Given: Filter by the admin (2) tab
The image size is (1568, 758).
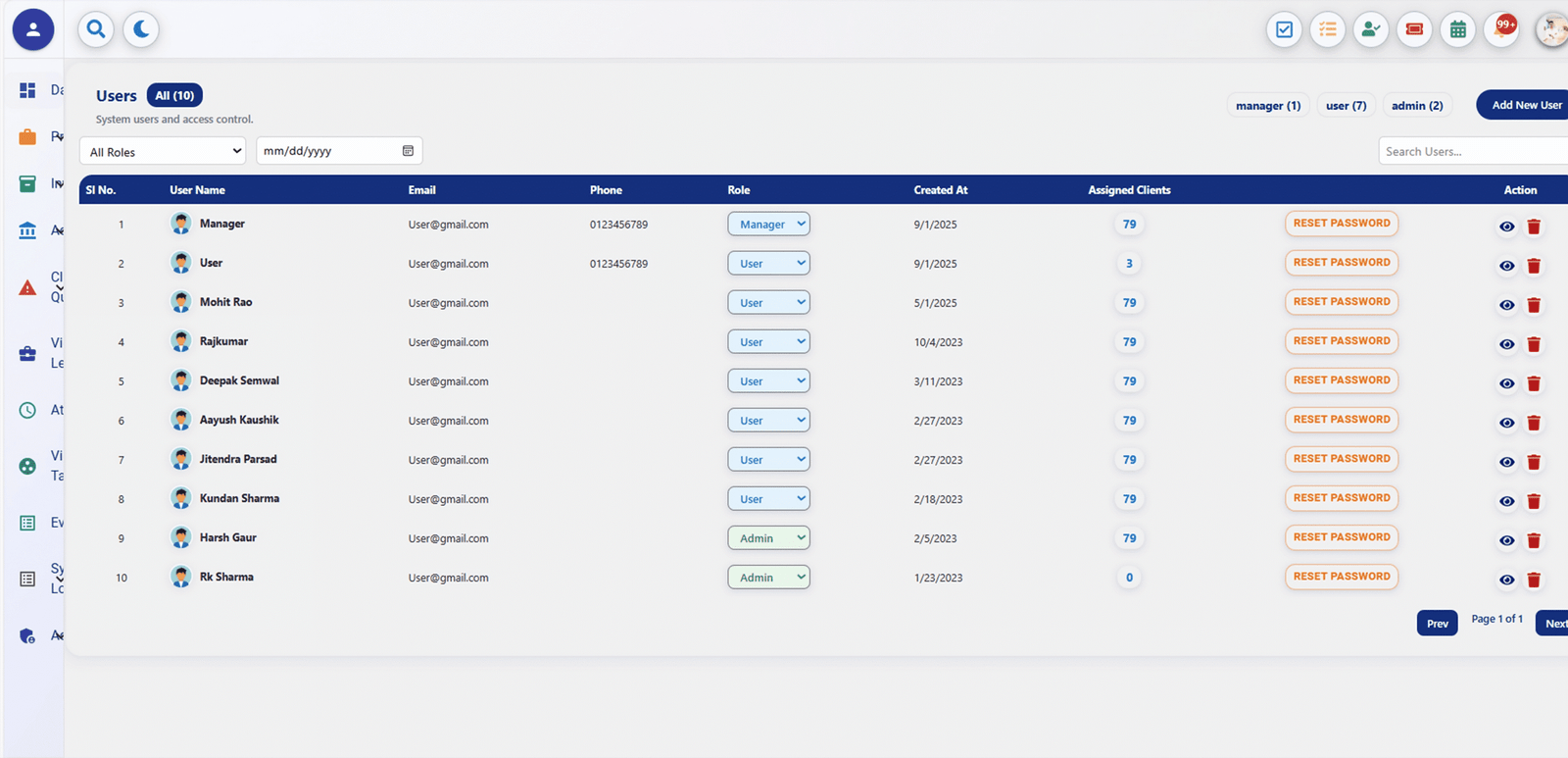Looking at the screenshot, I should click(1417, 106).
